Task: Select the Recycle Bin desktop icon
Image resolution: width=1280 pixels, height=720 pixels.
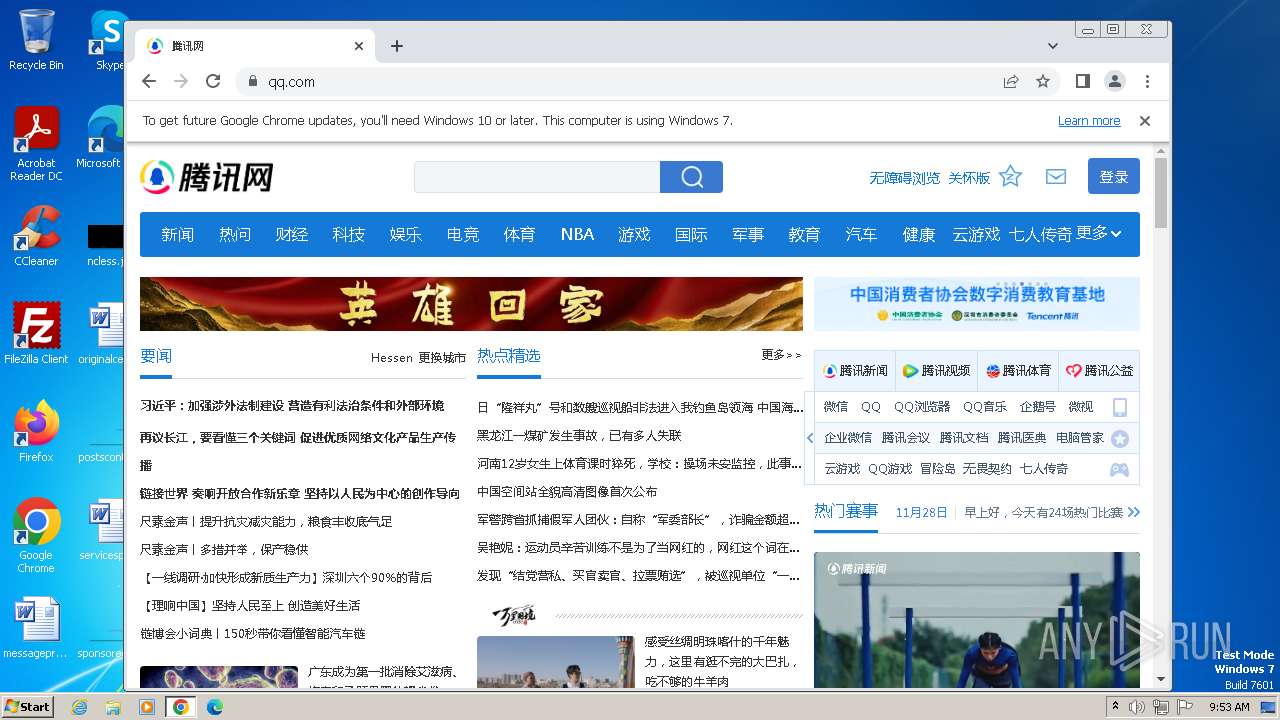Action: pyautogui.click(x=36, y=40)
